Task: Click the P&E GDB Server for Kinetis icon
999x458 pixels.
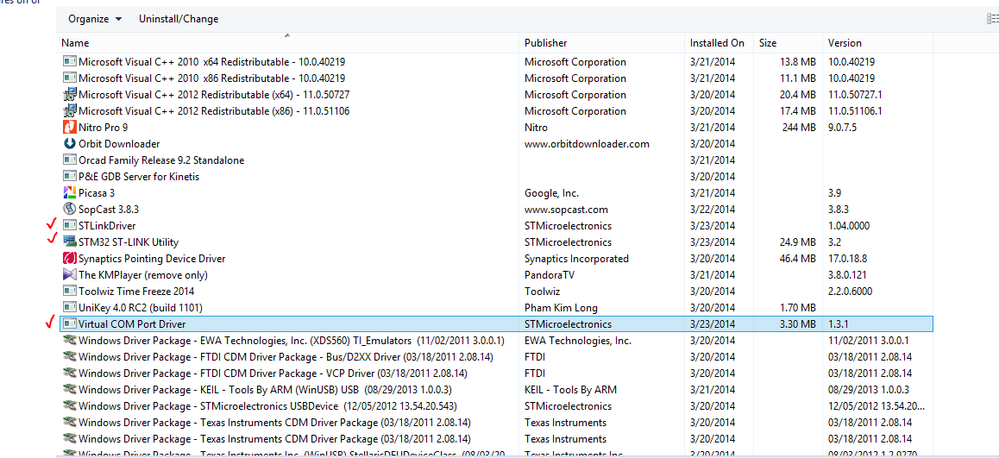Action: (x=69, y=176)
